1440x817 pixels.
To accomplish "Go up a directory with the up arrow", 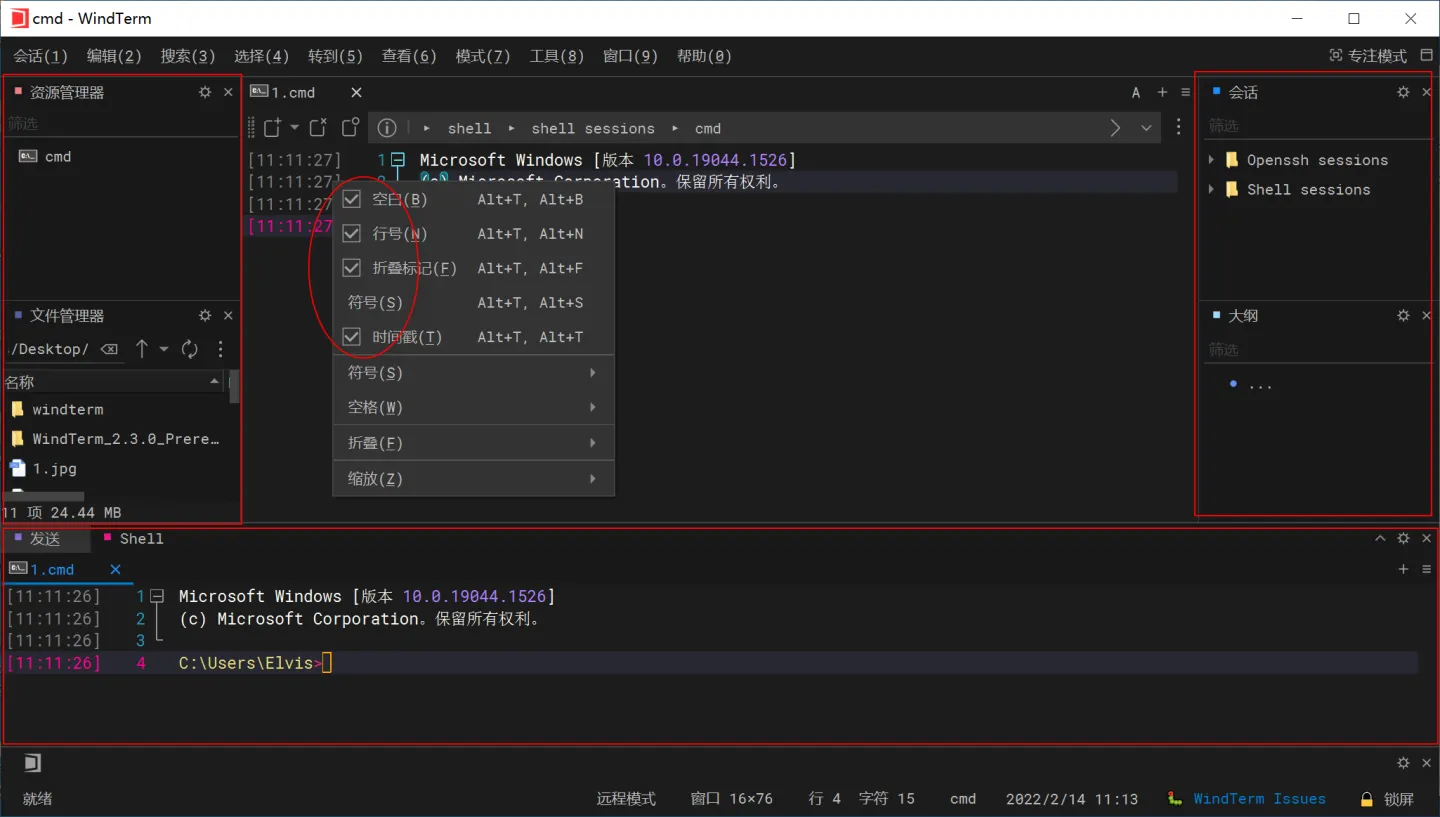I will coord(142,348).
